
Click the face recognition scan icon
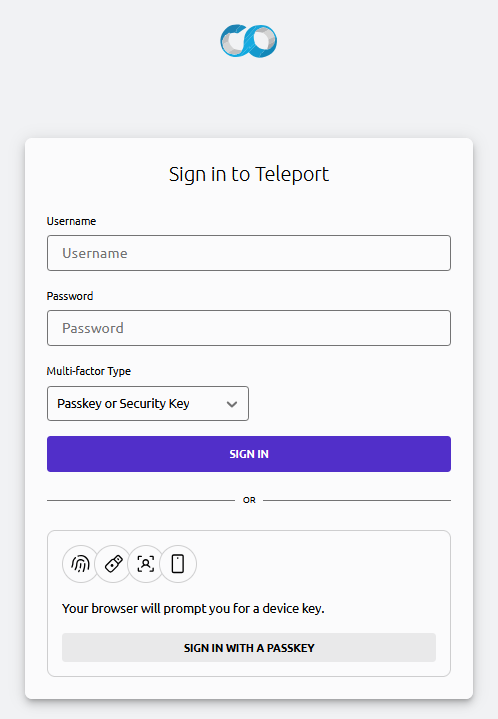[146, 564]
